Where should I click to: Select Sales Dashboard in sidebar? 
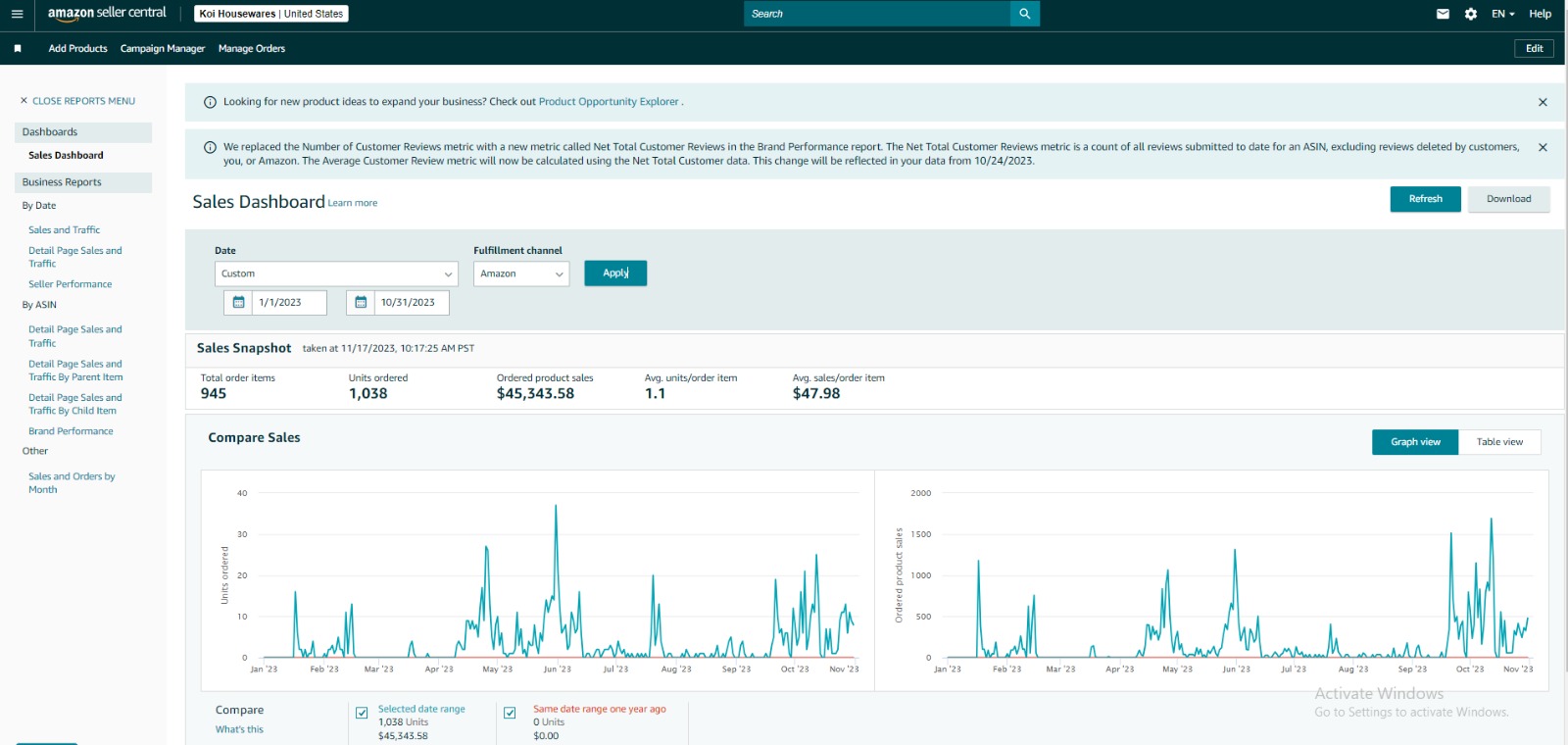66,155
